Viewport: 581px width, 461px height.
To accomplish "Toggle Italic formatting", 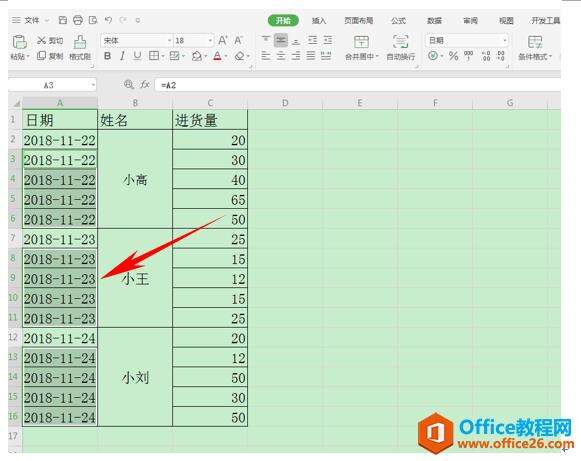I will click(x=122, y=56).
